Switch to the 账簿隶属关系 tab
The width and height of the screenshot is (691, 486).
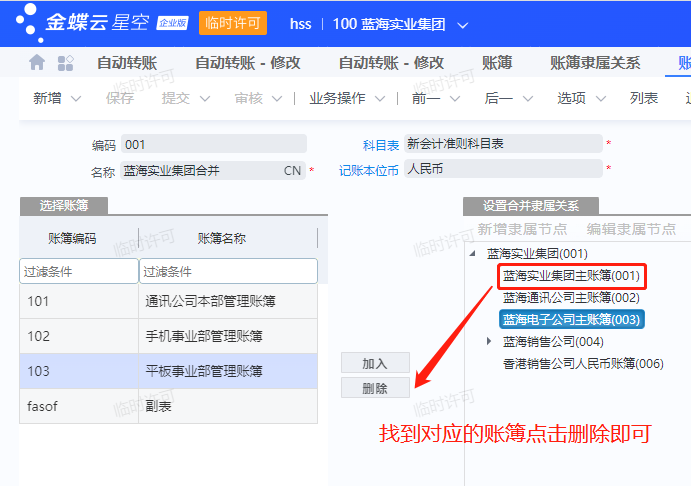click(595, 63)
